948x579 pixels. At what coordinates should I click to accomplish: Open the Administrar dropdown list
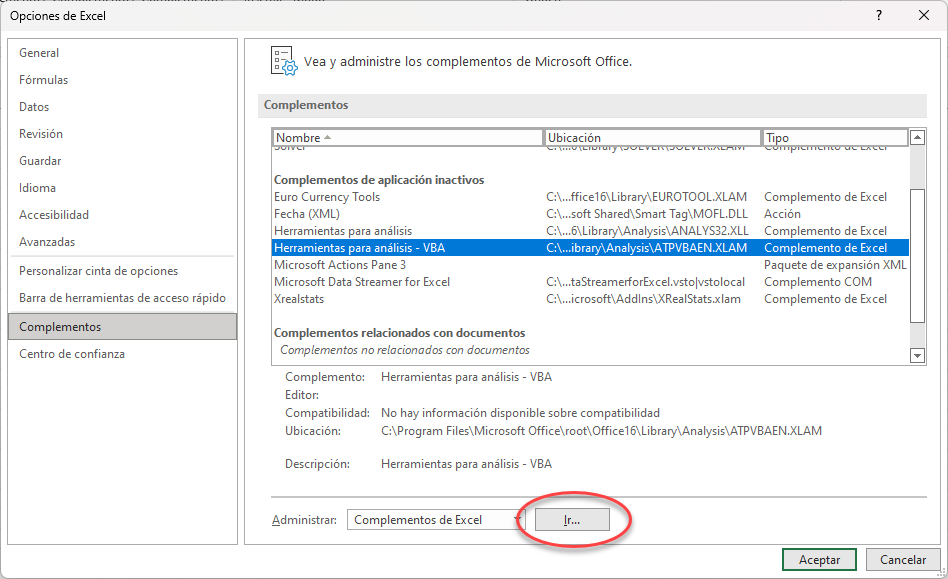coord(436,520)
